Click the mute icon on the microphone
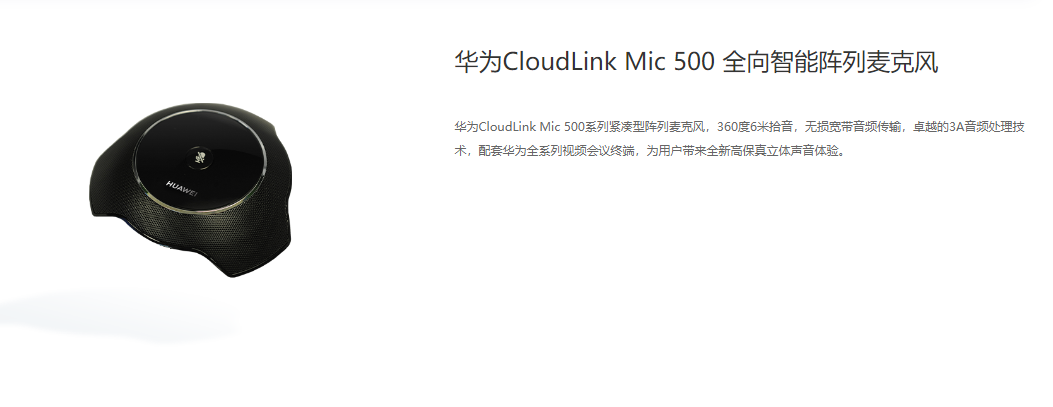 click(x=199, y=159)
